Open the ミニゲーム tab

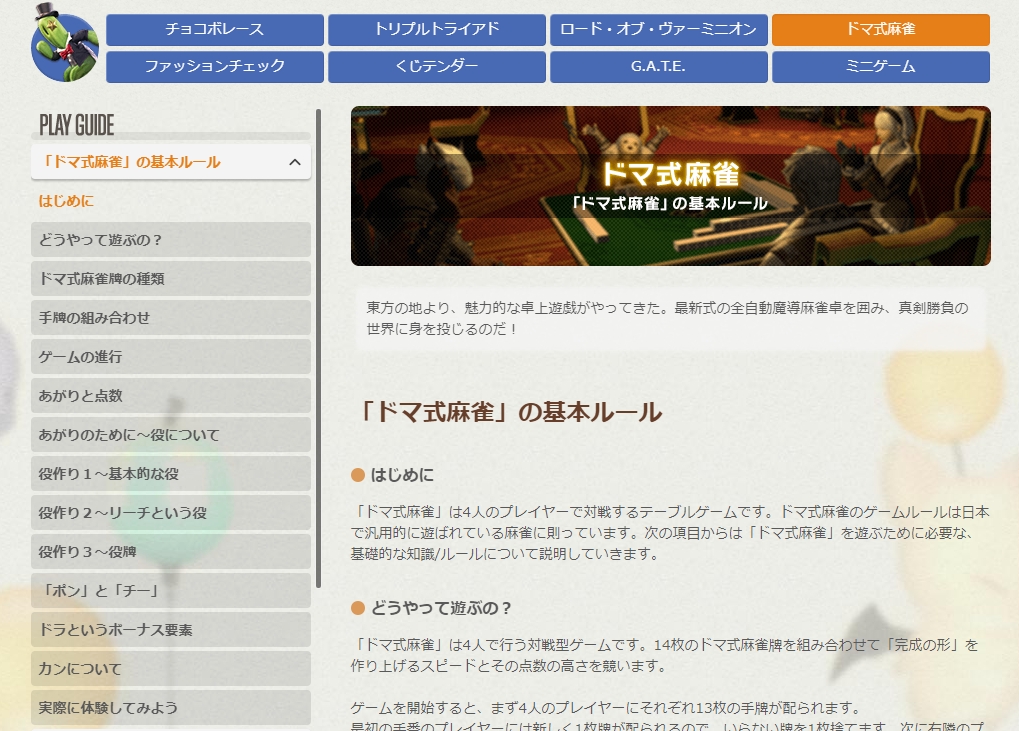(x=881, y=67)
